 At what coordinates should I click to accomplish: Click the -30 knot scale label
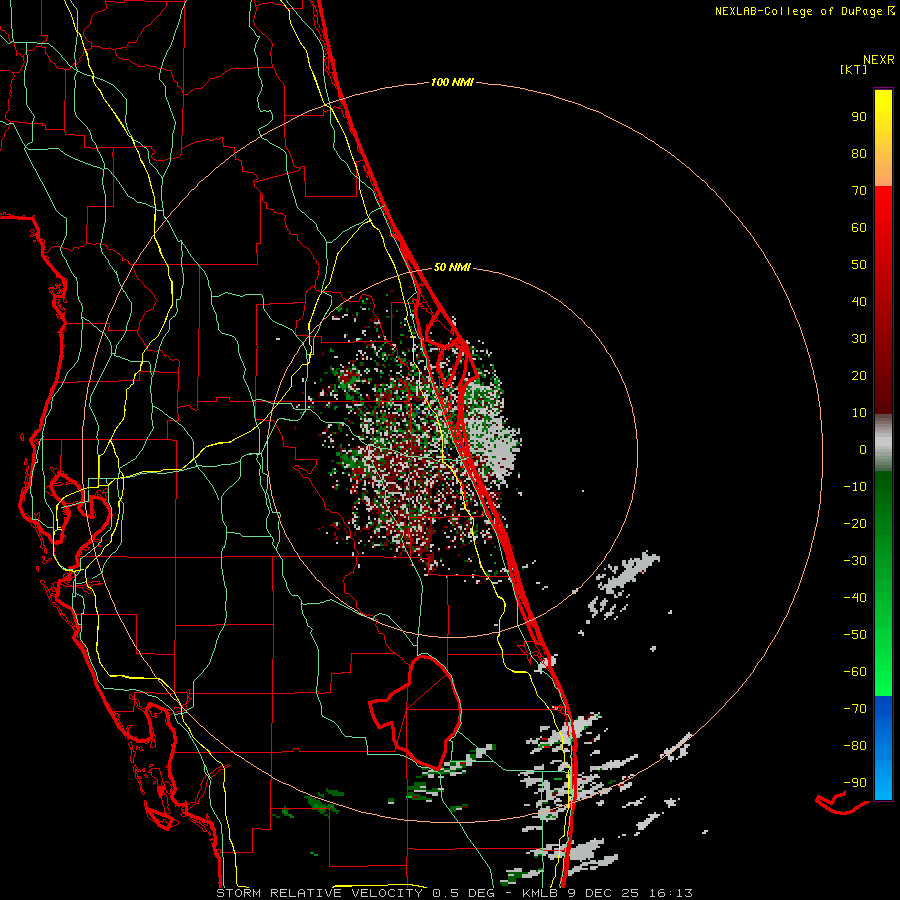[855, 561]
